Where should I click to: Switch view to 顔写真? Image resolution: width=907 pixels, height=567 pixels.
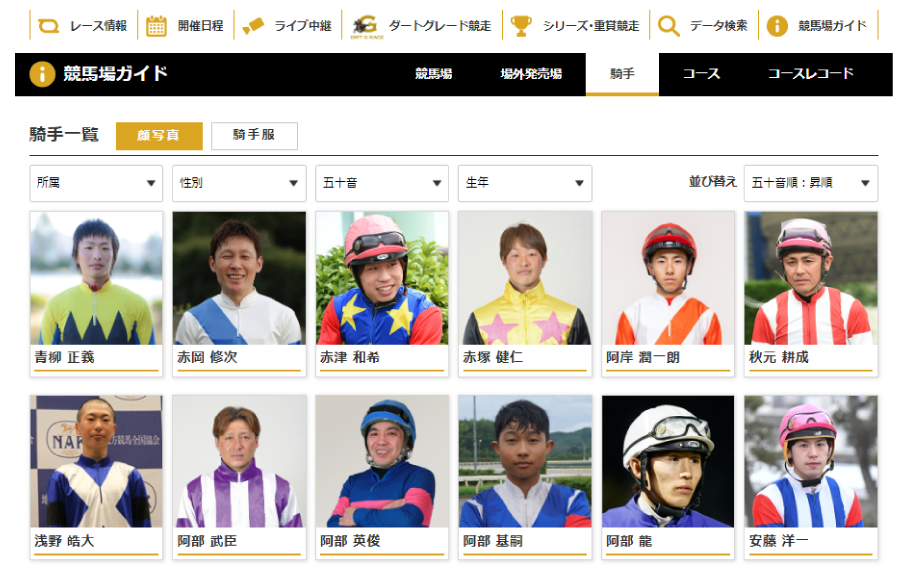pyautogui.click(x=159, y=135)
